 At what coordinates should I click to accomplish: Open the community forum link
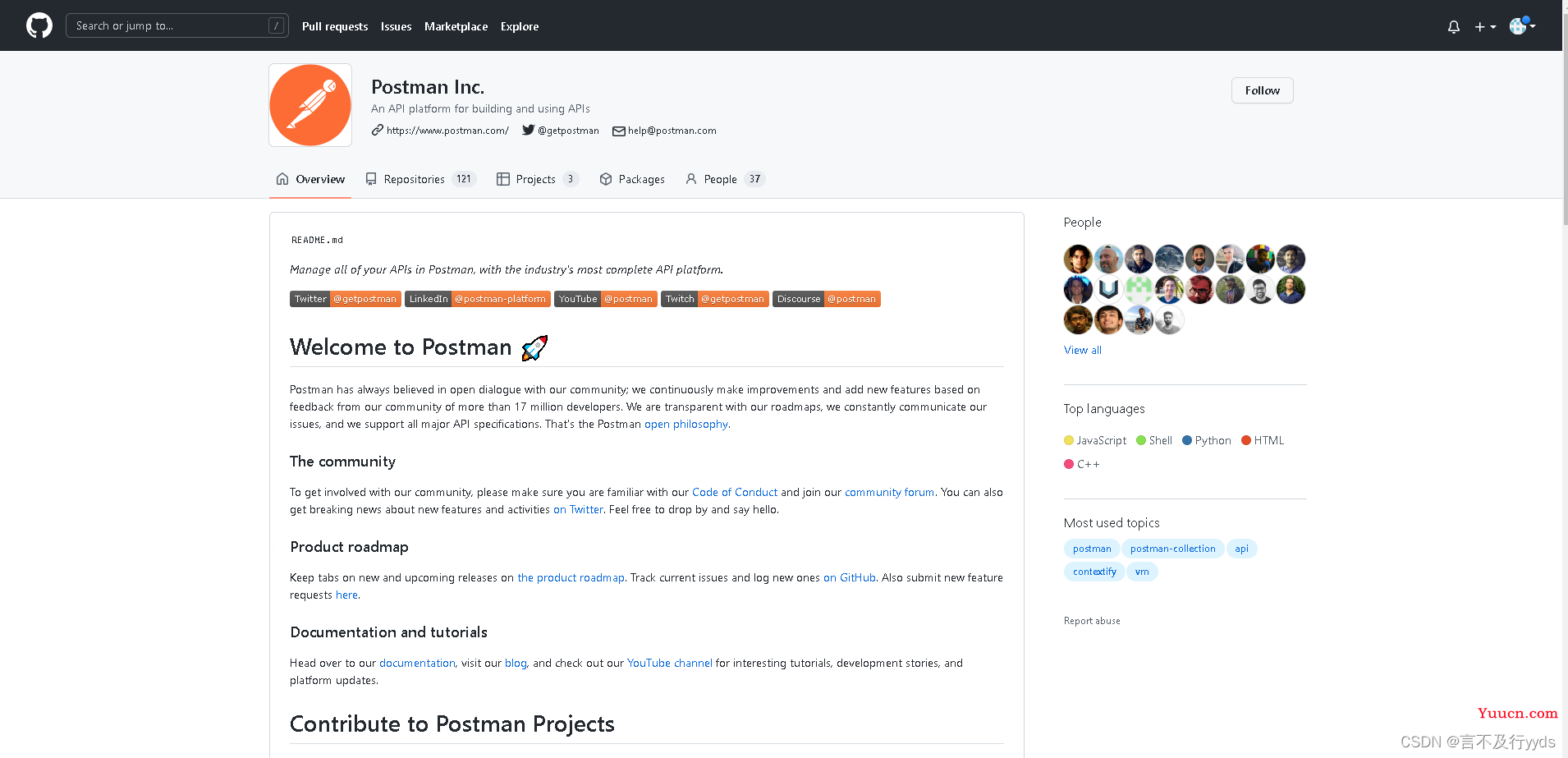pos(890,492)
